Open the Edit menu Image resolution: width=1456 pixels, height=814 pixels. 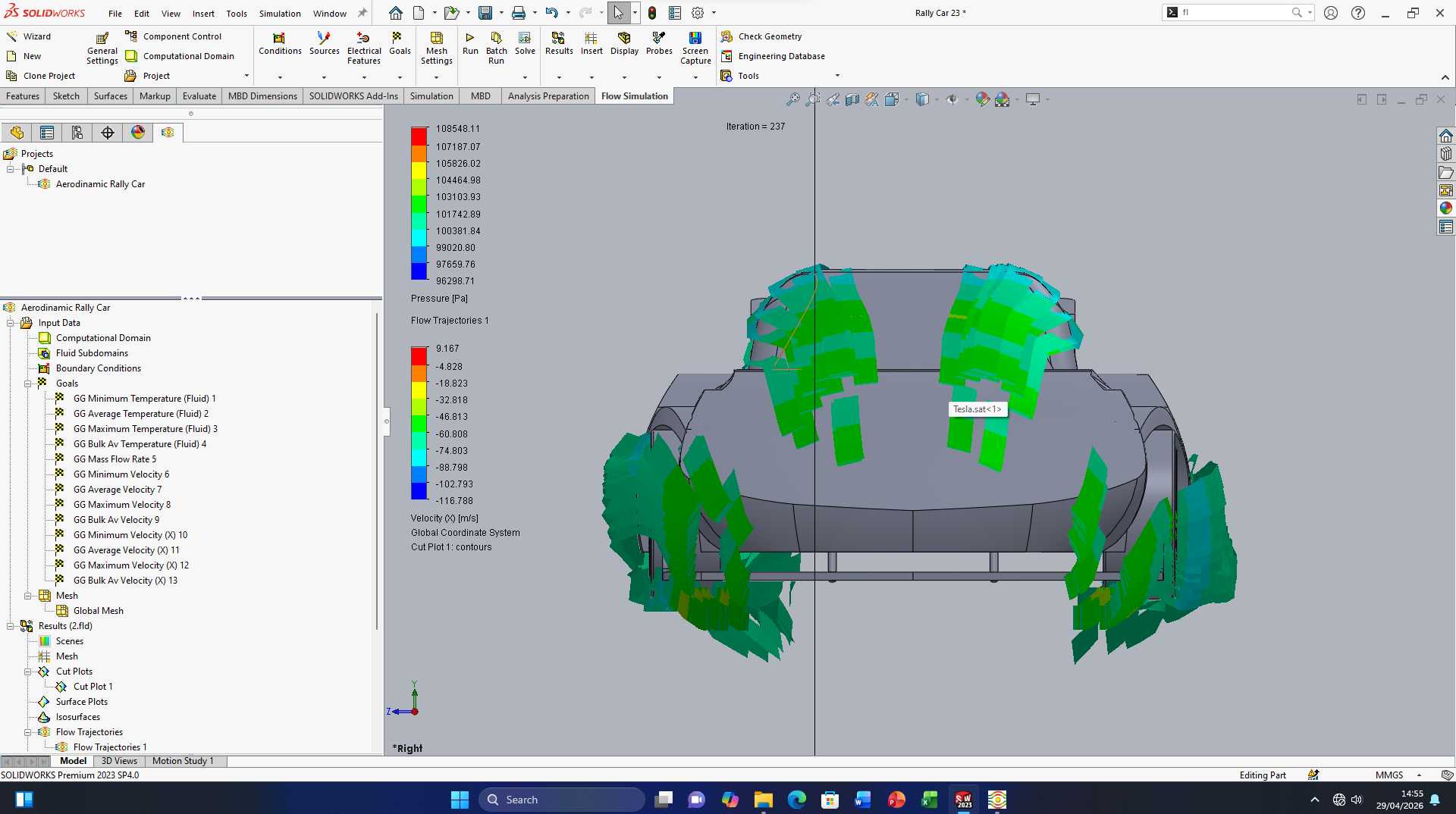tap(142, 14)
